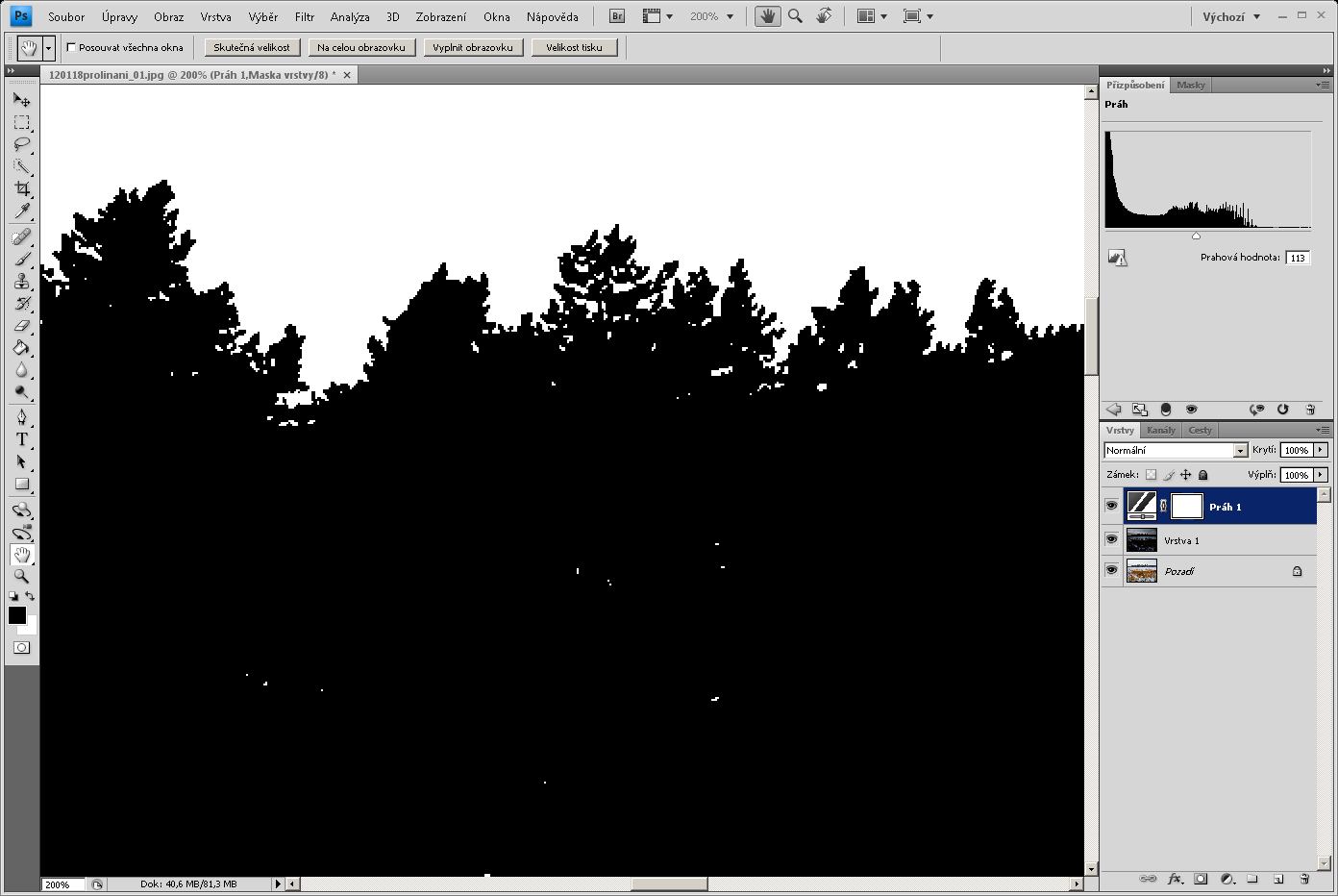1338x896 pixels.
Task: Select the Type tool
Action: click(x=21, y=439)
